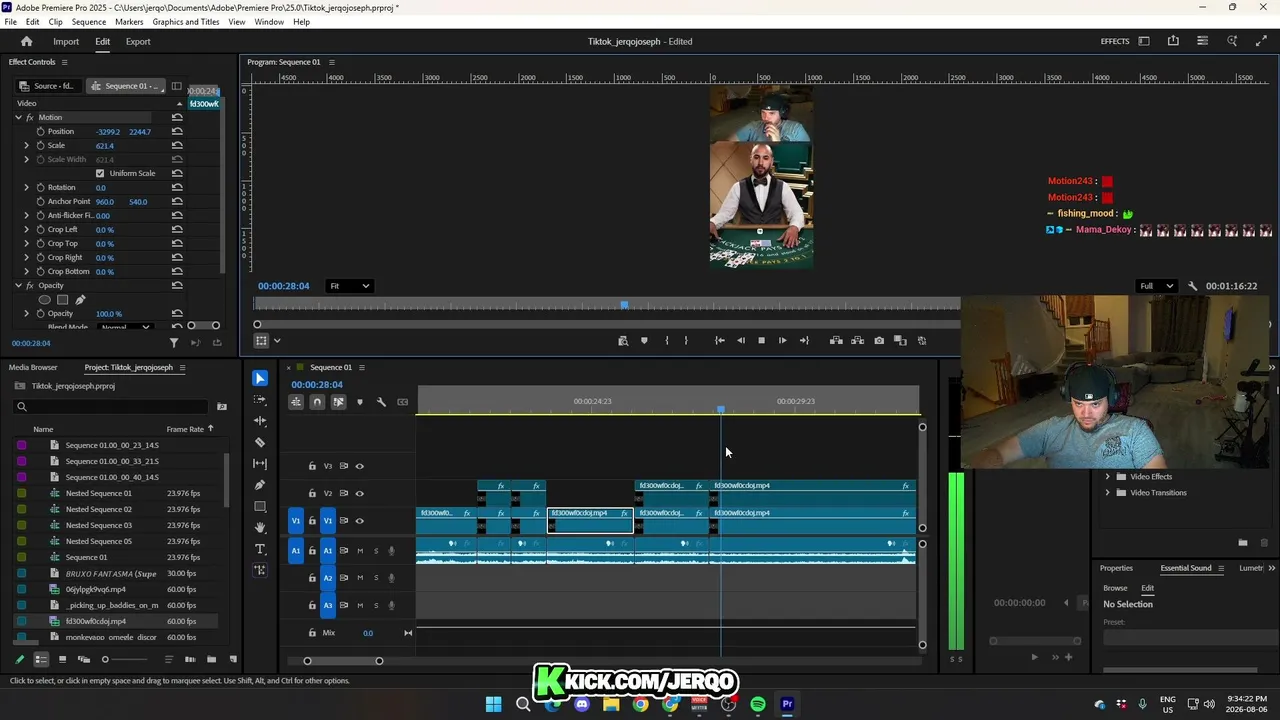Click Find in project search-bin icon

(222, 407)
